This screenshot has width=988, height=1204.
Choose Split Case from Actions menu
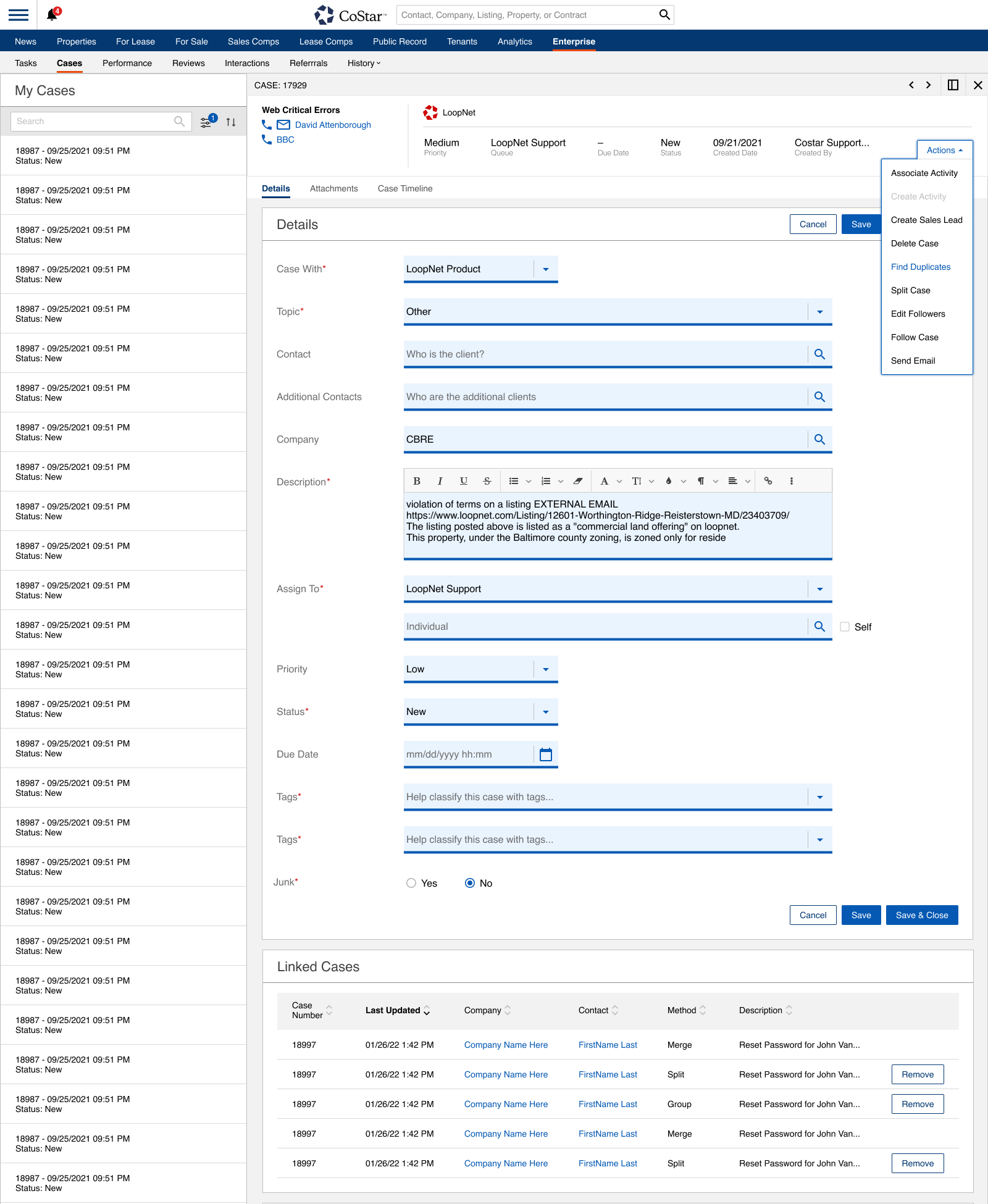[911, 290]
